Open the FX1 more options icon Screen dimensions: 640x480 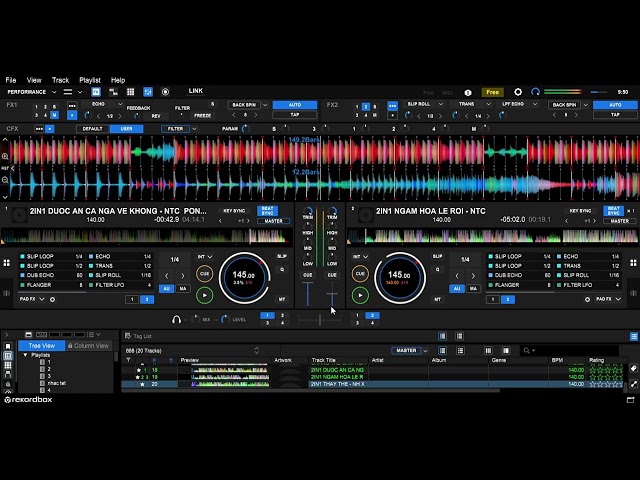click(72, 106)
